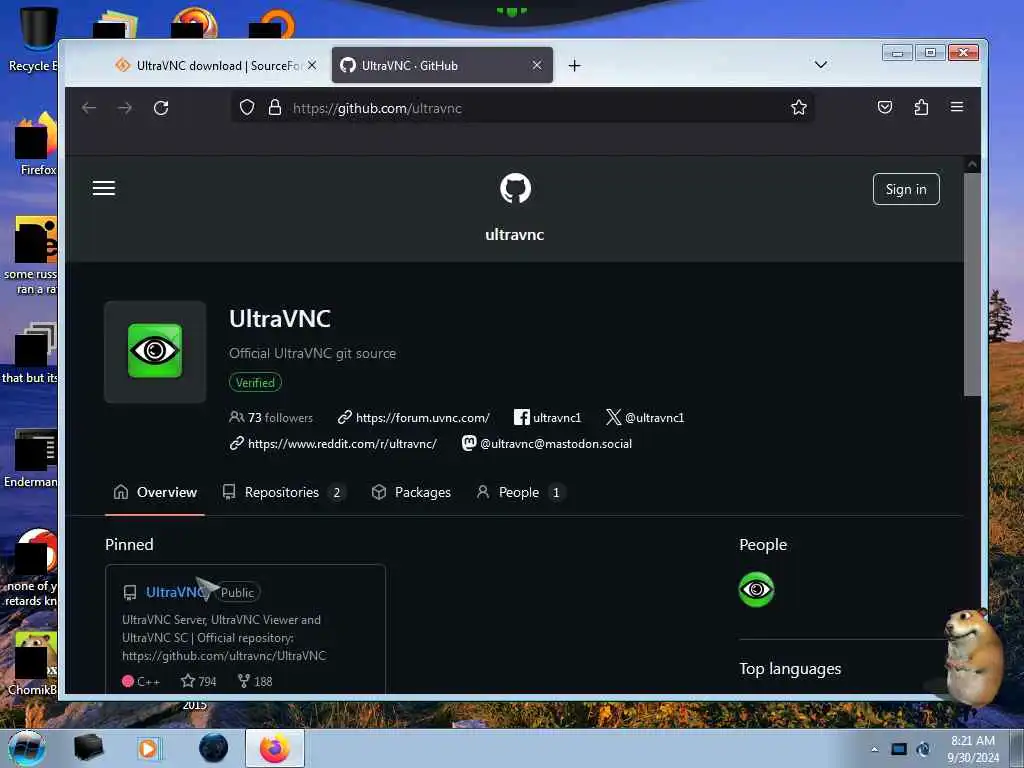Click the Verified badge
The width and height of the screenshot is (1024, 768).
255,383
